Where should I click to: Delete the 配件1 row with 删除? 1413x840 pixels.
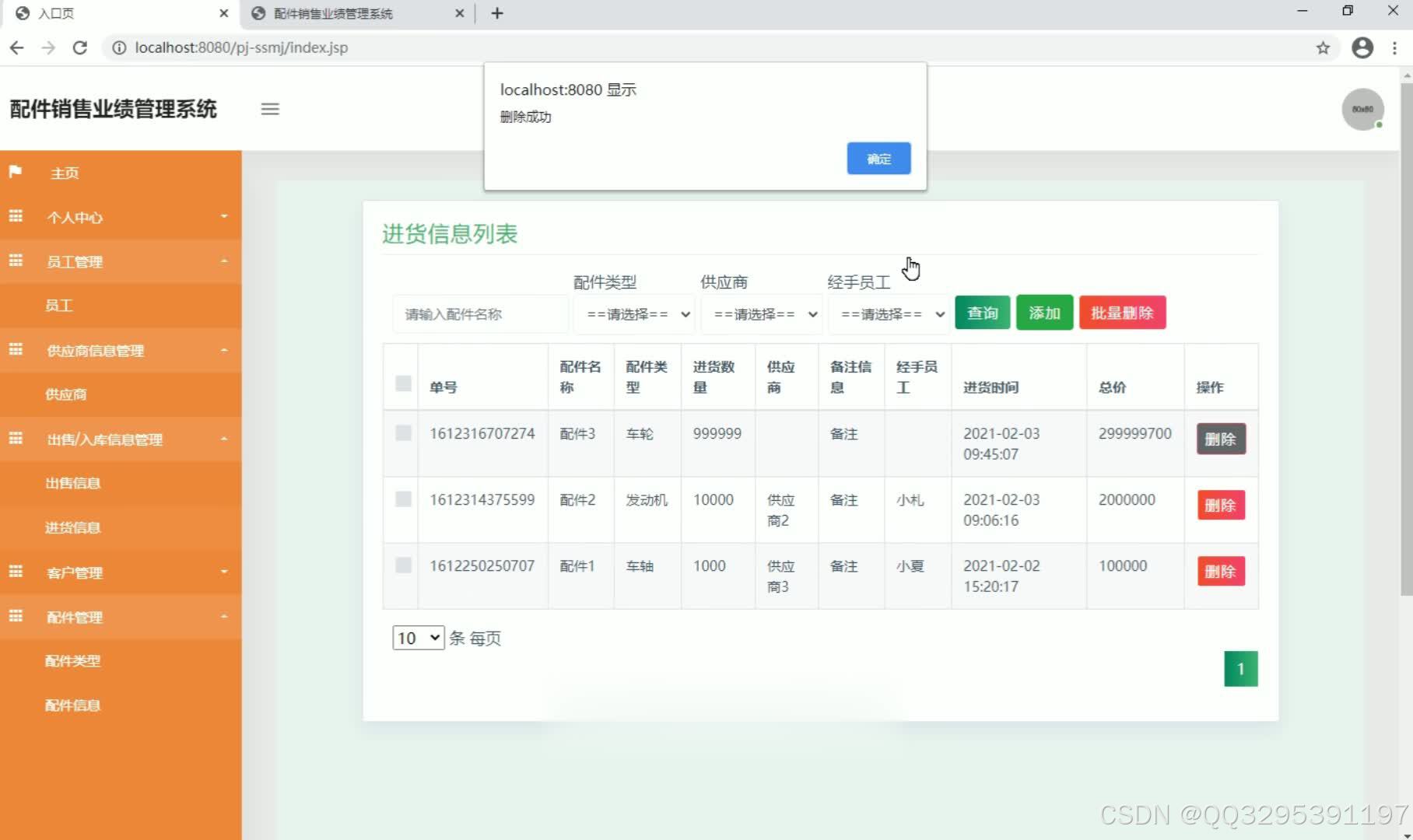[x=1220, y=571]
